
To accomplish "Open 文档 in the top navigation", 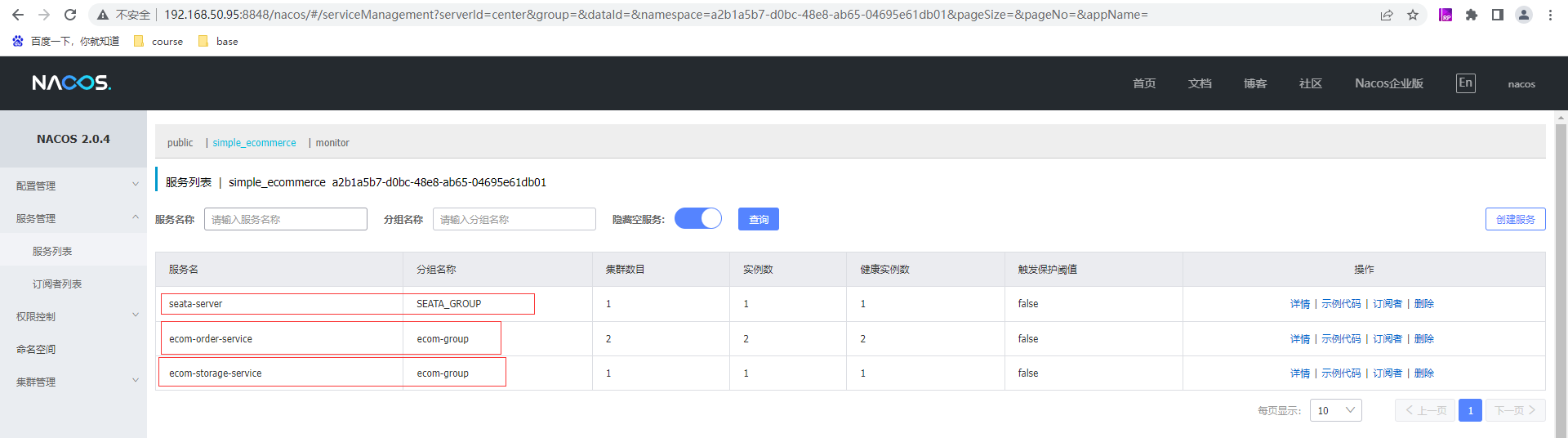I will (x=1200, y=83).
